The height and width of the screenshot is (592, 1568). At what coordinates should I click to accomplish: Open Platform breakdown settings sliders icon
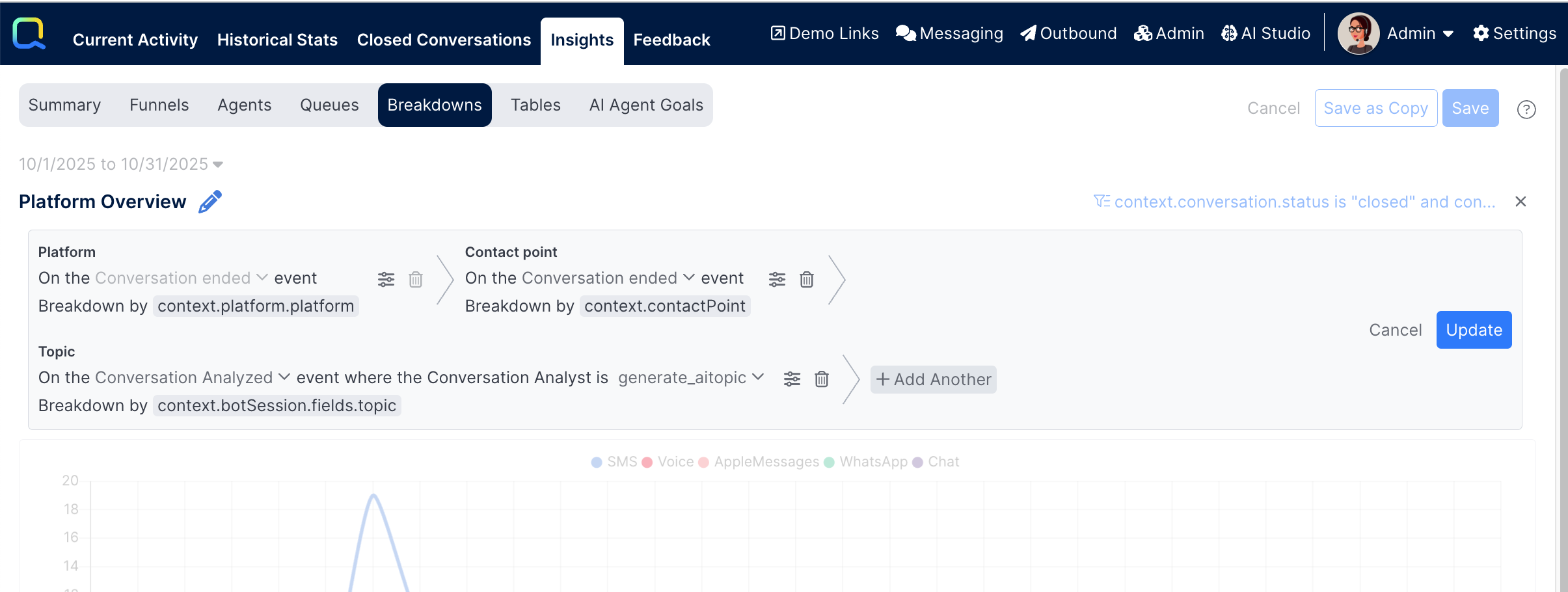point(386,280)
